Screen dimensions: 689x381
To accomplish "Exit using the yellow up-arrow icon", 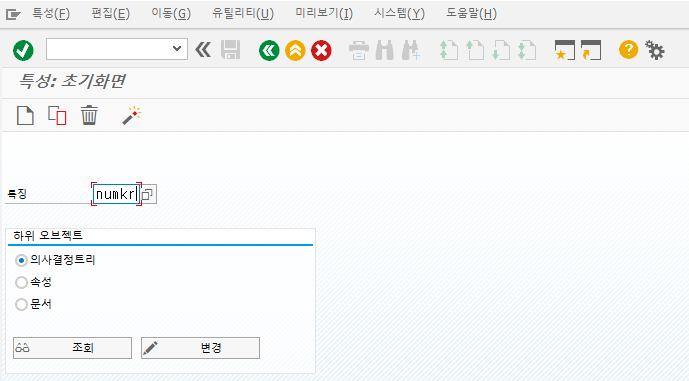I will click(295, 50).
